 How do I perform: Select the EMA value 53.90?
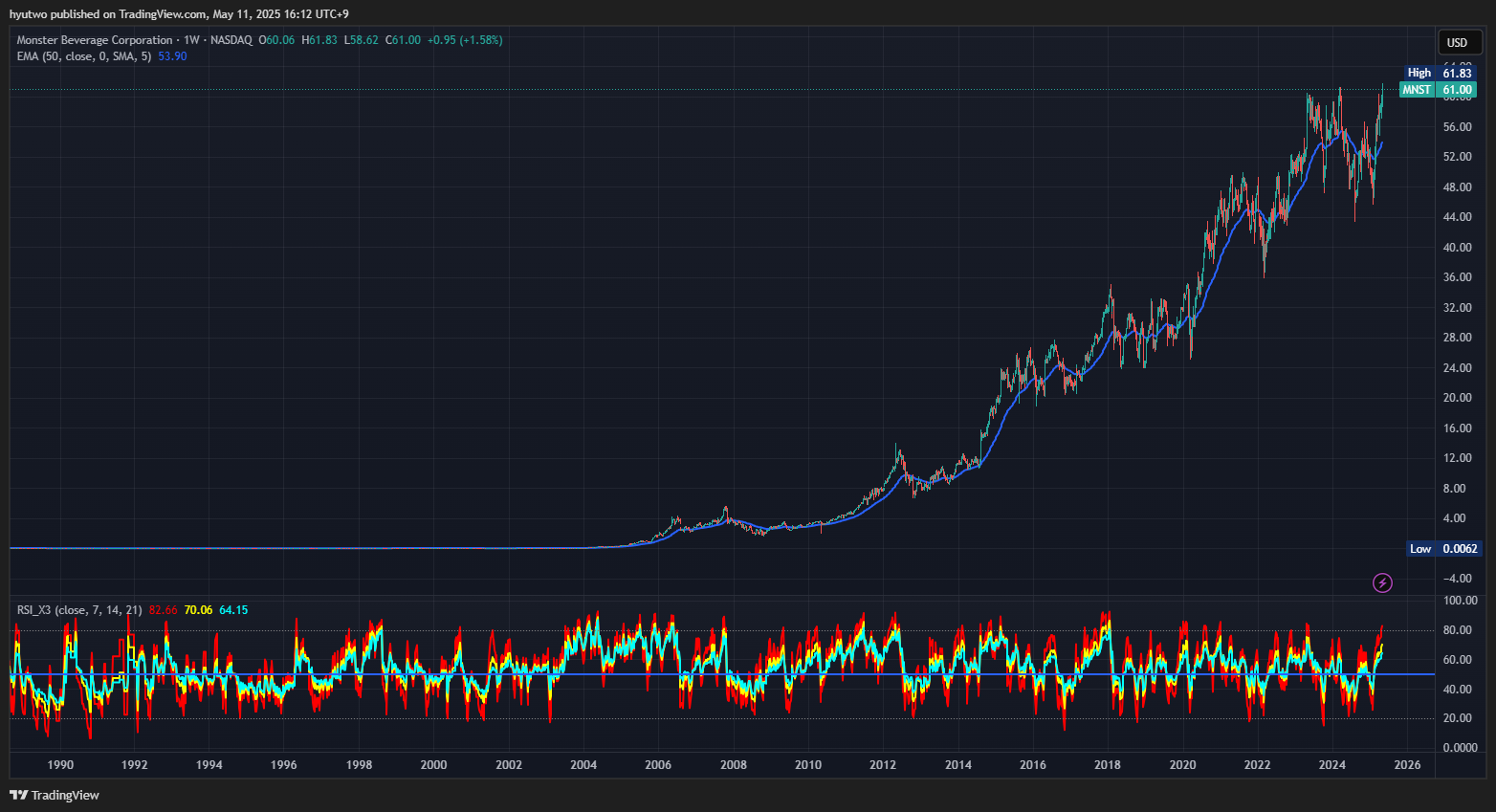(172, 56)
